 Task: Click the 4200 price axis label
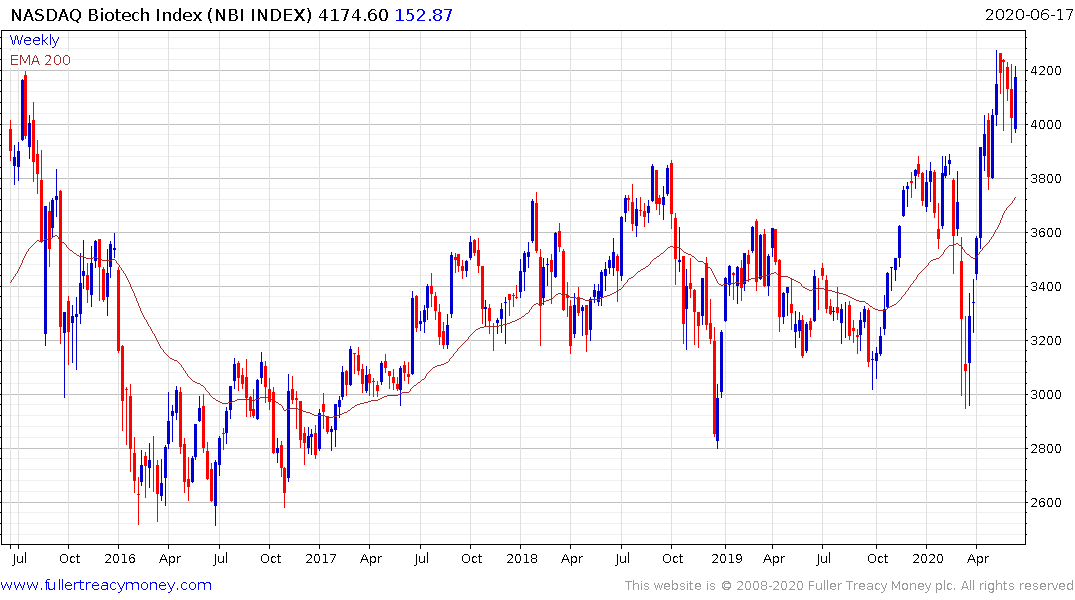(1046, 71)
